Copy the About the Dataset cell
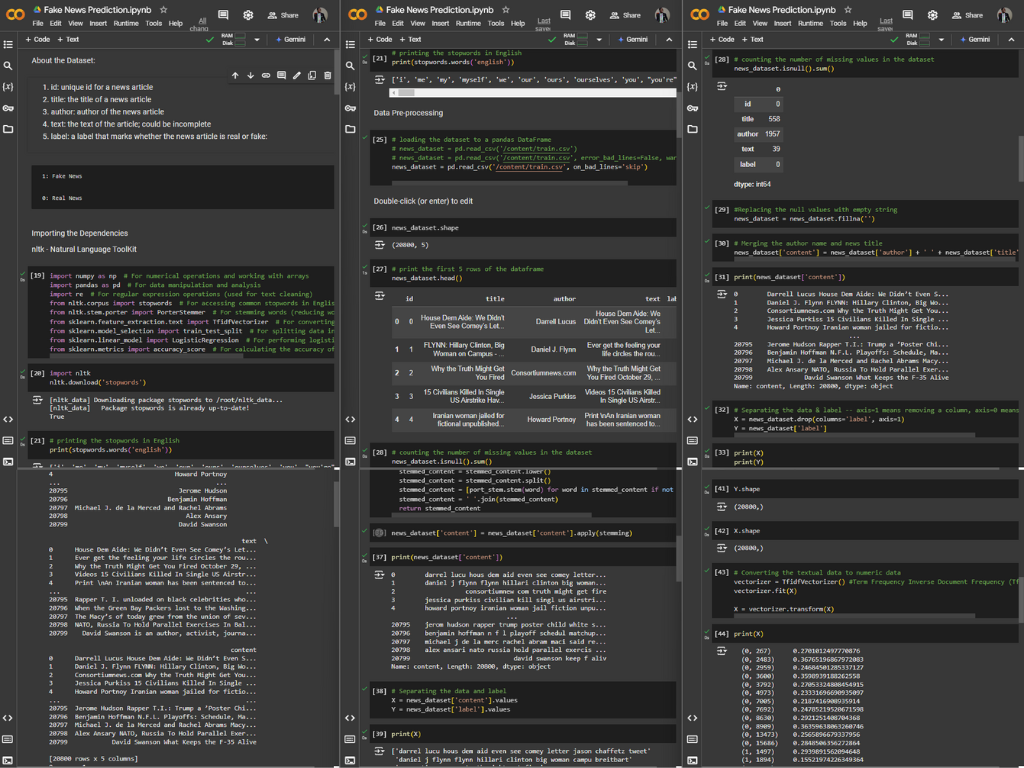 pos(312,76)
